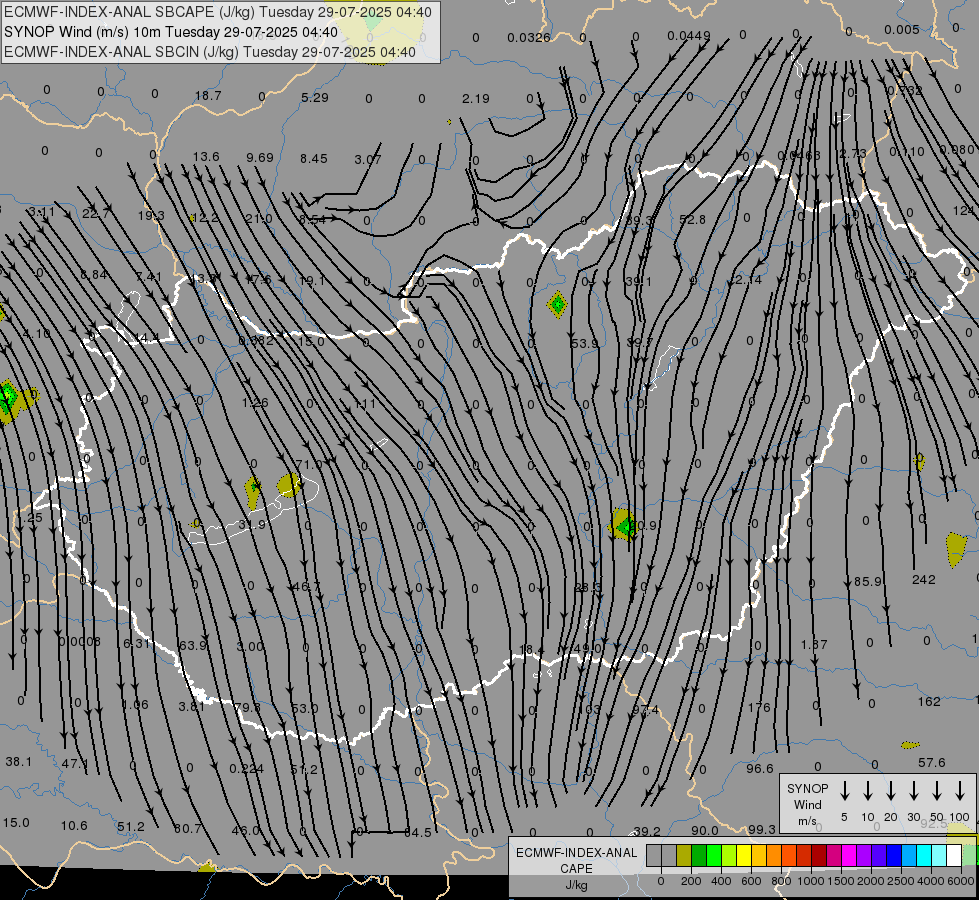Click the map value 10.6
This screenshot has height=900, width=979.
tap(74, 825)
